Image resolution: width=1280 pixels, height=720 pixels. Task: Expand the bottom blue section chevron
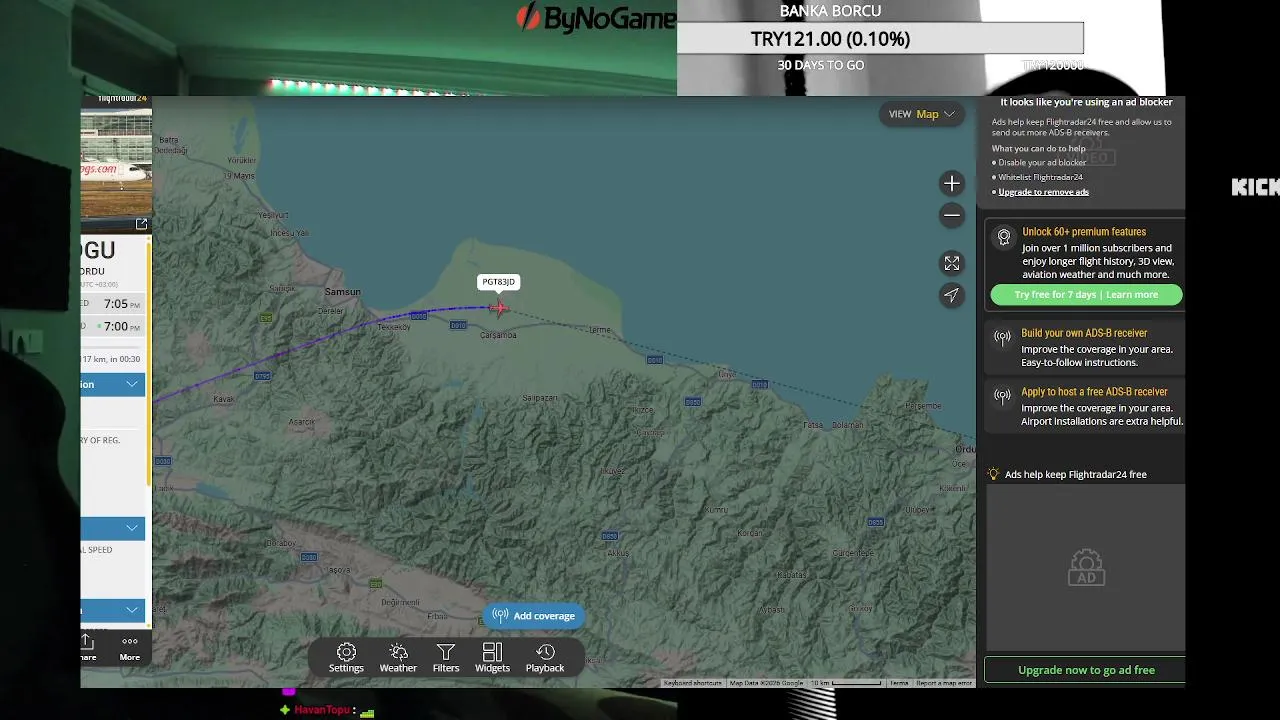[x=132, y=610]
